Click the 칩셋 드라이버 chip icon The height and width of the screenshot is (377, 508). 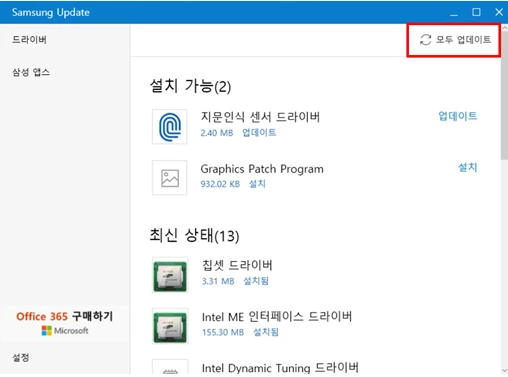pyautogui.click(x=170, y=275)
